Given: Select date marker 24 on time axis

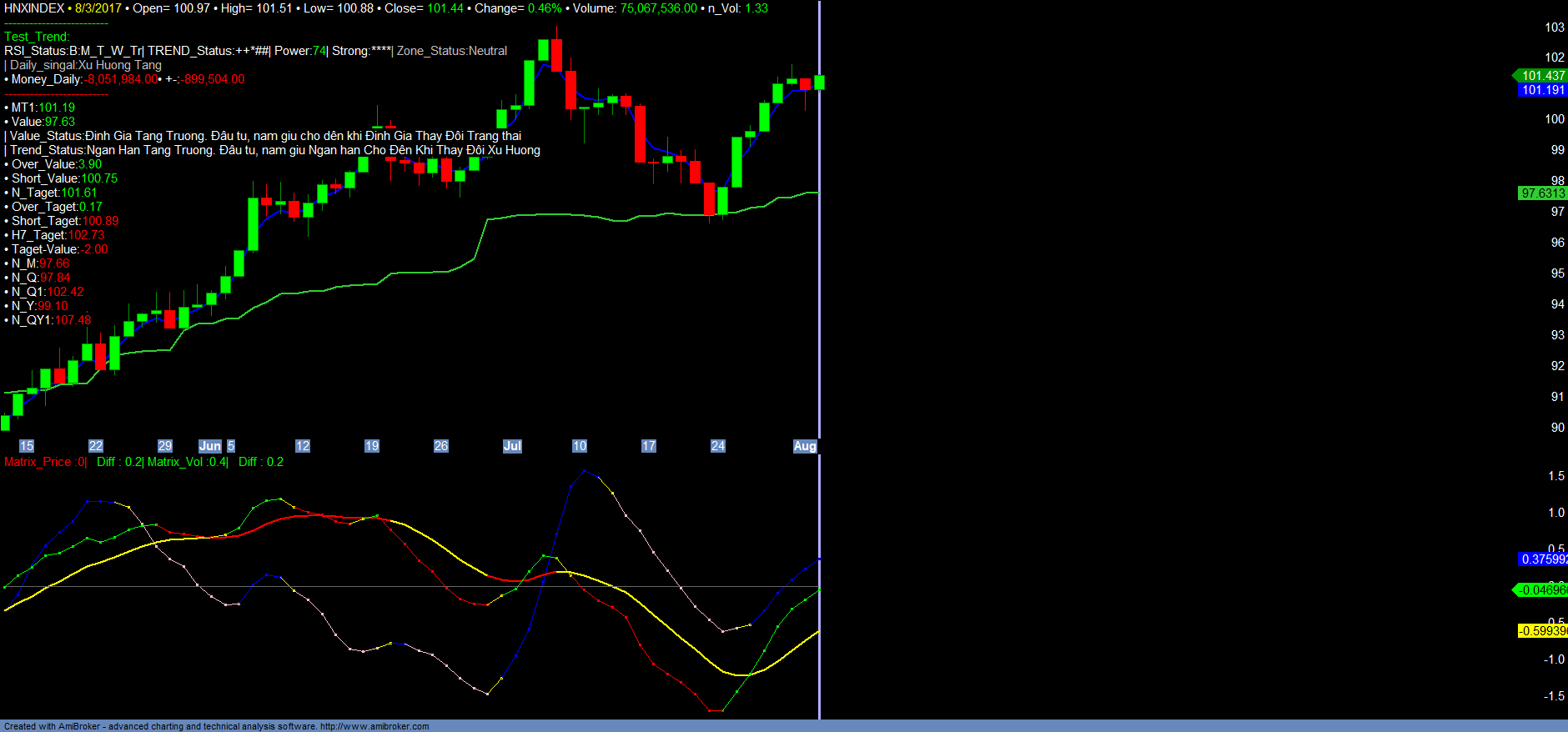Looking at the screenshot, I should pos(718,446).
